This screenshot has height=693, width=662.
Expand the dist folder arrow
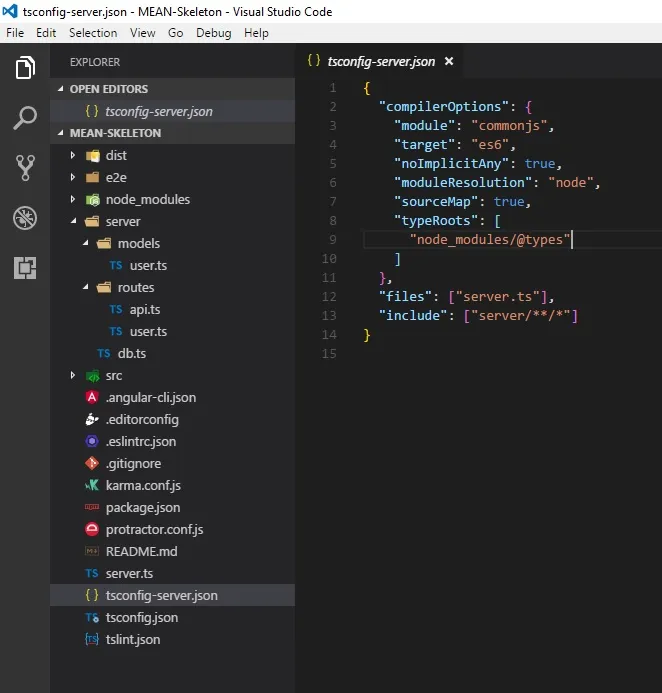click(73, 155)
